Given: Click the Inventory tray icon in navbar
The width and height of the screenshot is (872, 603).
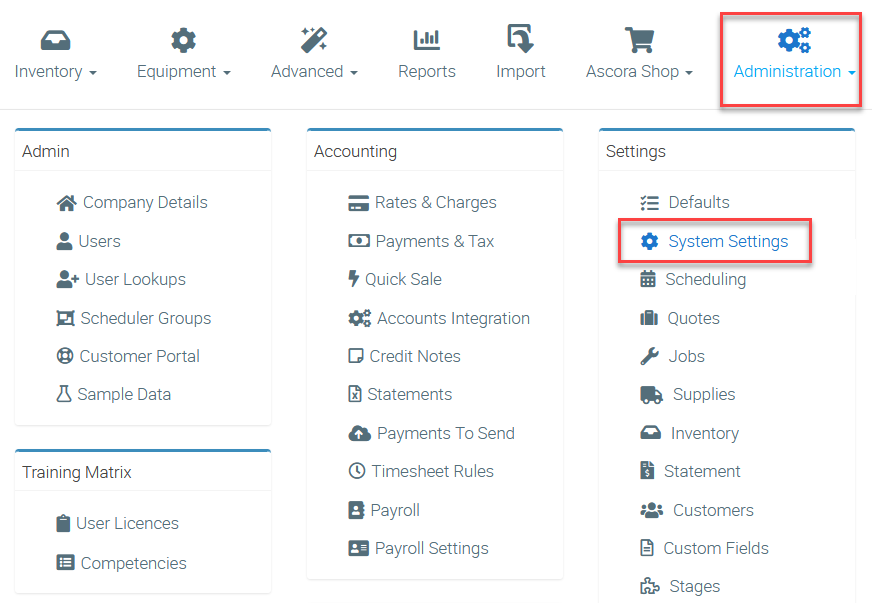Looking at the screenshot, I should click(56, 40).
